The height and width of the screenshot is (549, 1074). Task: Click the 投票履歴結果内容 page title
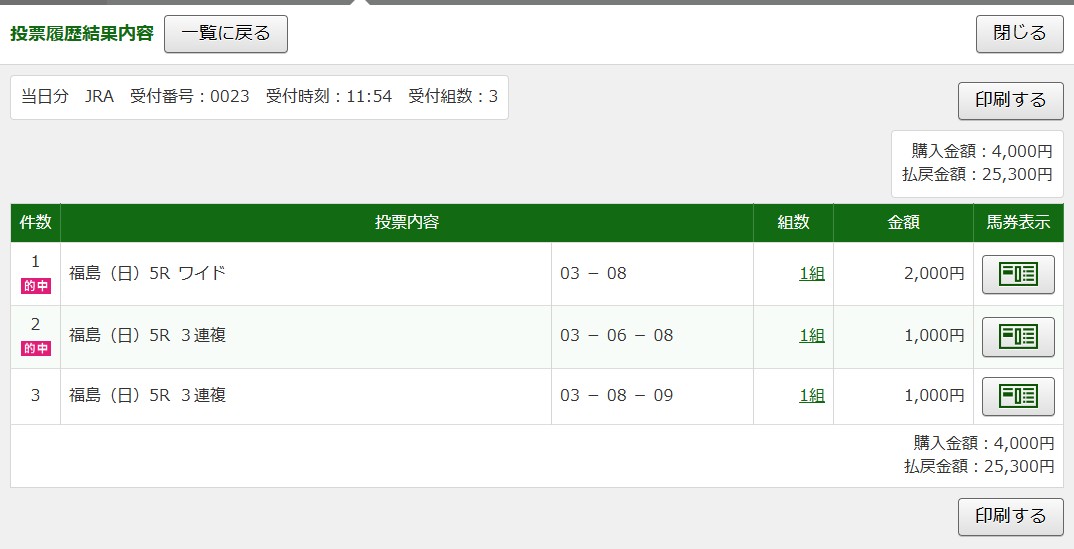[x=82, y=34]
